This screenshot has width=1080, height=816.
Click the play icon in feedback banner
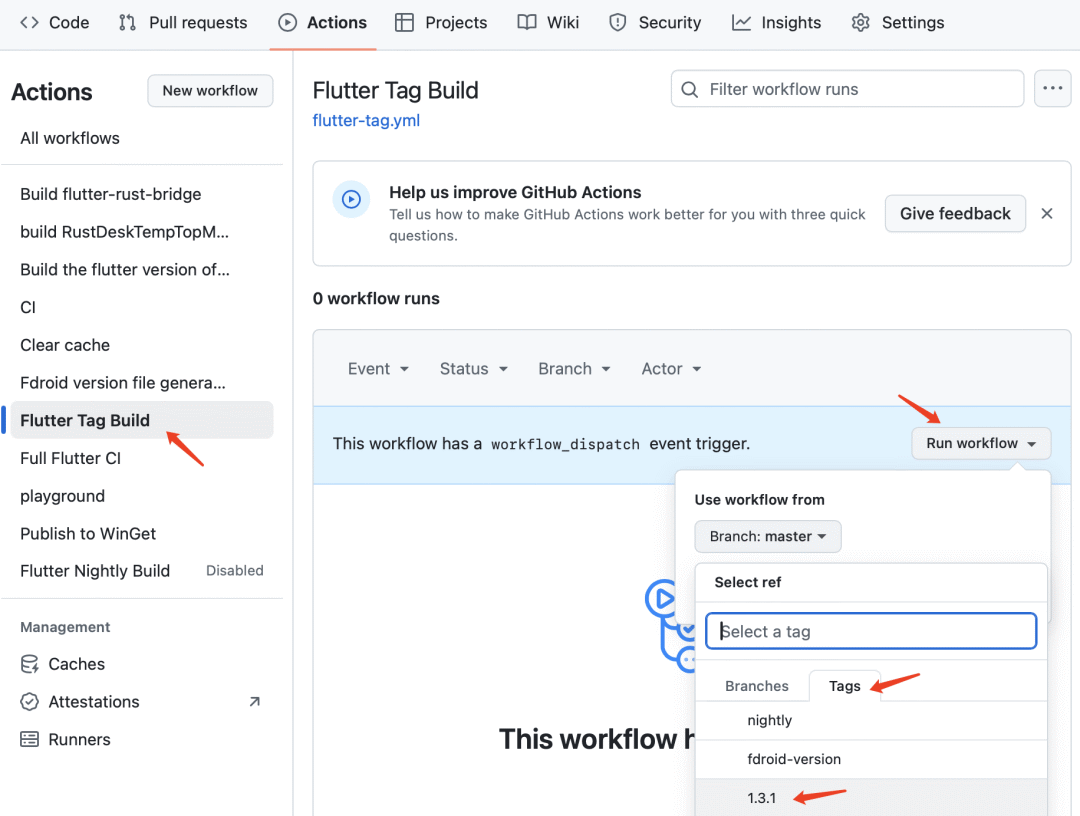click(351, 200)
